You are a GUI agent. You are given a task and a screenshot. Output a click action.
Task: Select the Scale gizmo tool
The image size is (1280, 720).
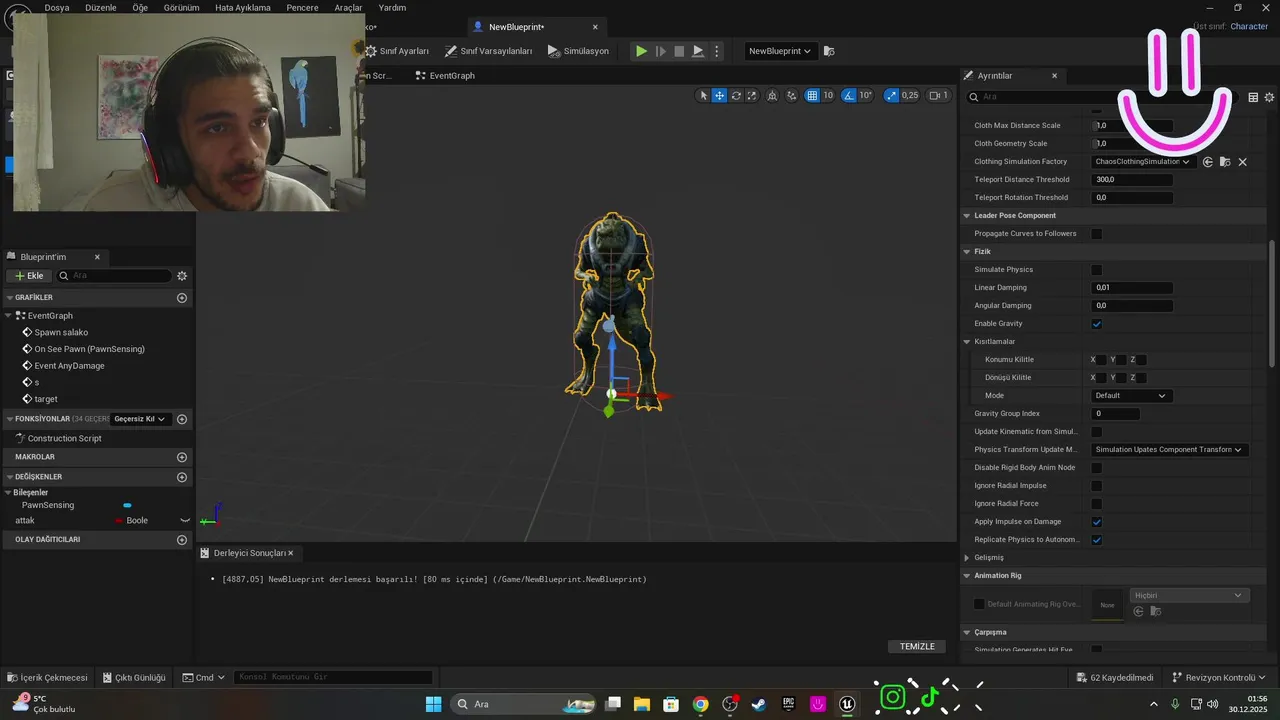(752, 95)
